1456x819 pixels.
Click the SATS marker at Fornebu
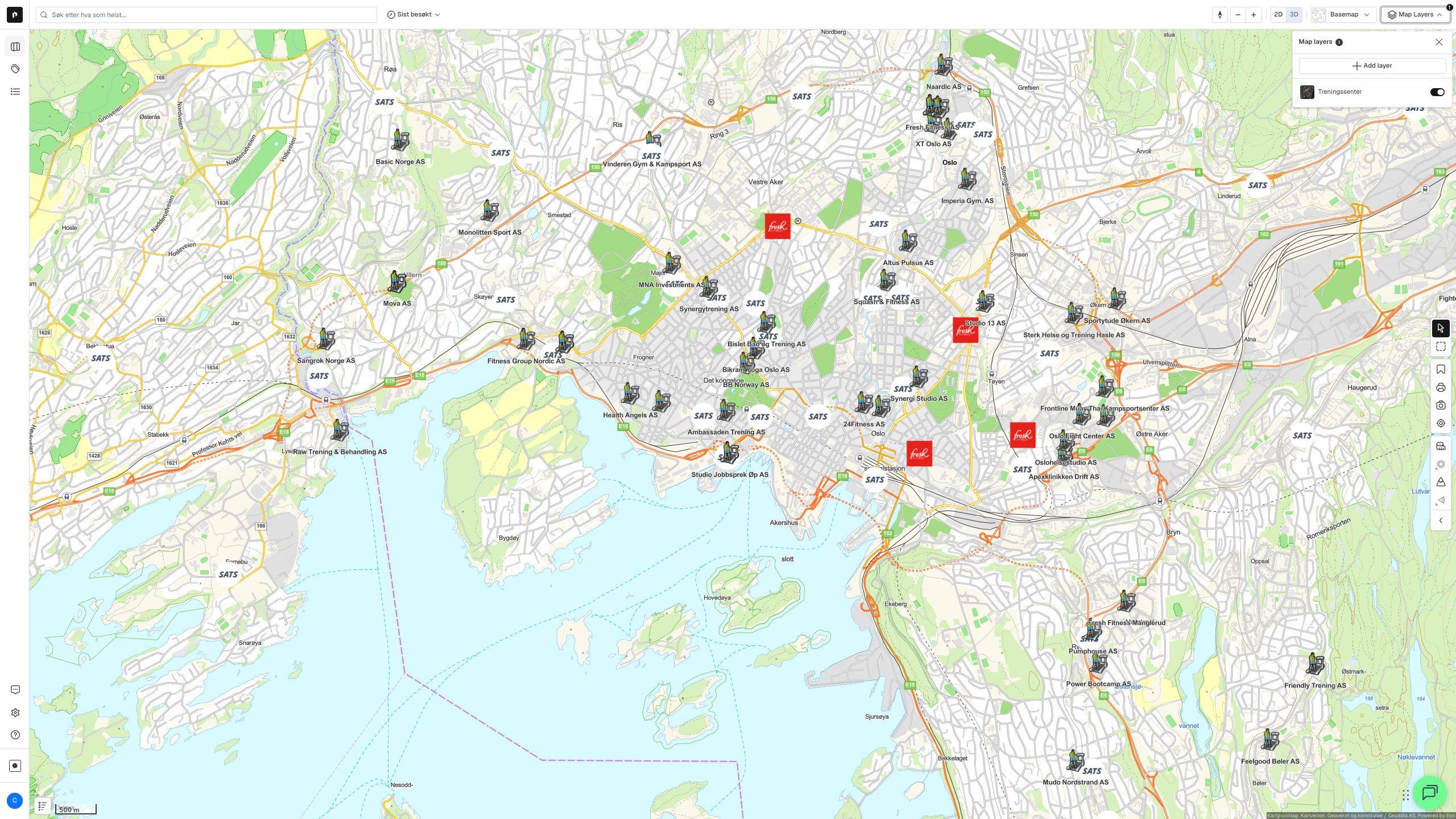point(228,574)
